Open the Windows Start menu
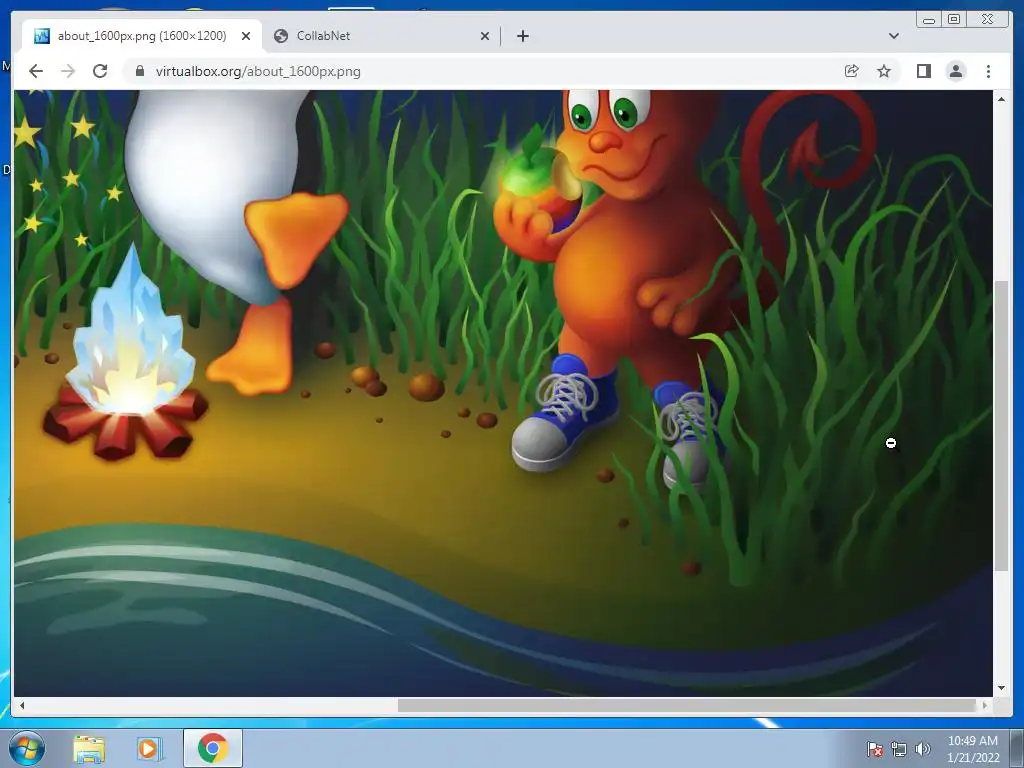 pyautogui.click(x=26, y=748)
